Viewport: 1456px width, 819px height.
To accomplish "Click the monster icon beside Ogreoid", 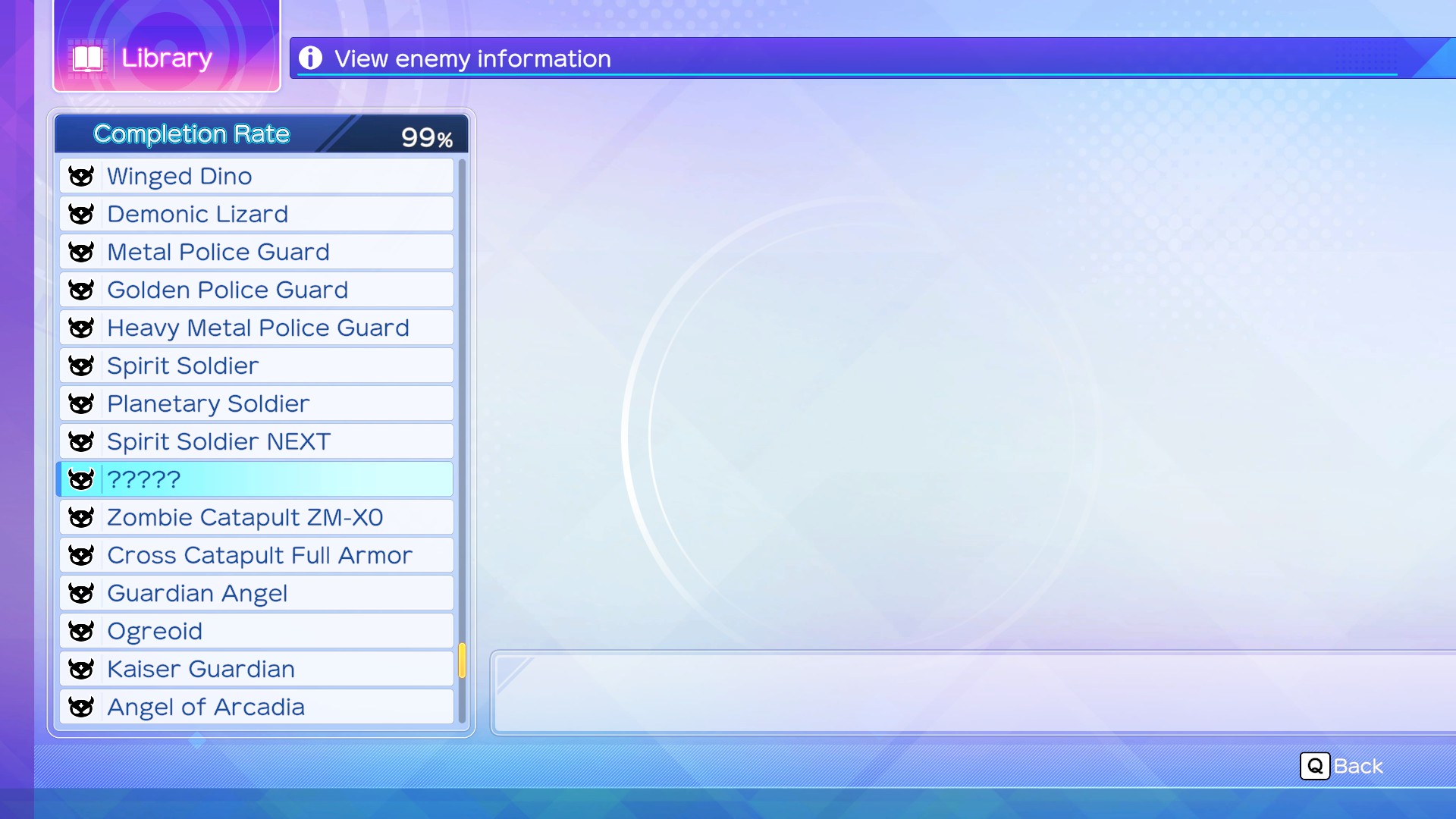I will click(x=81, y=631).
